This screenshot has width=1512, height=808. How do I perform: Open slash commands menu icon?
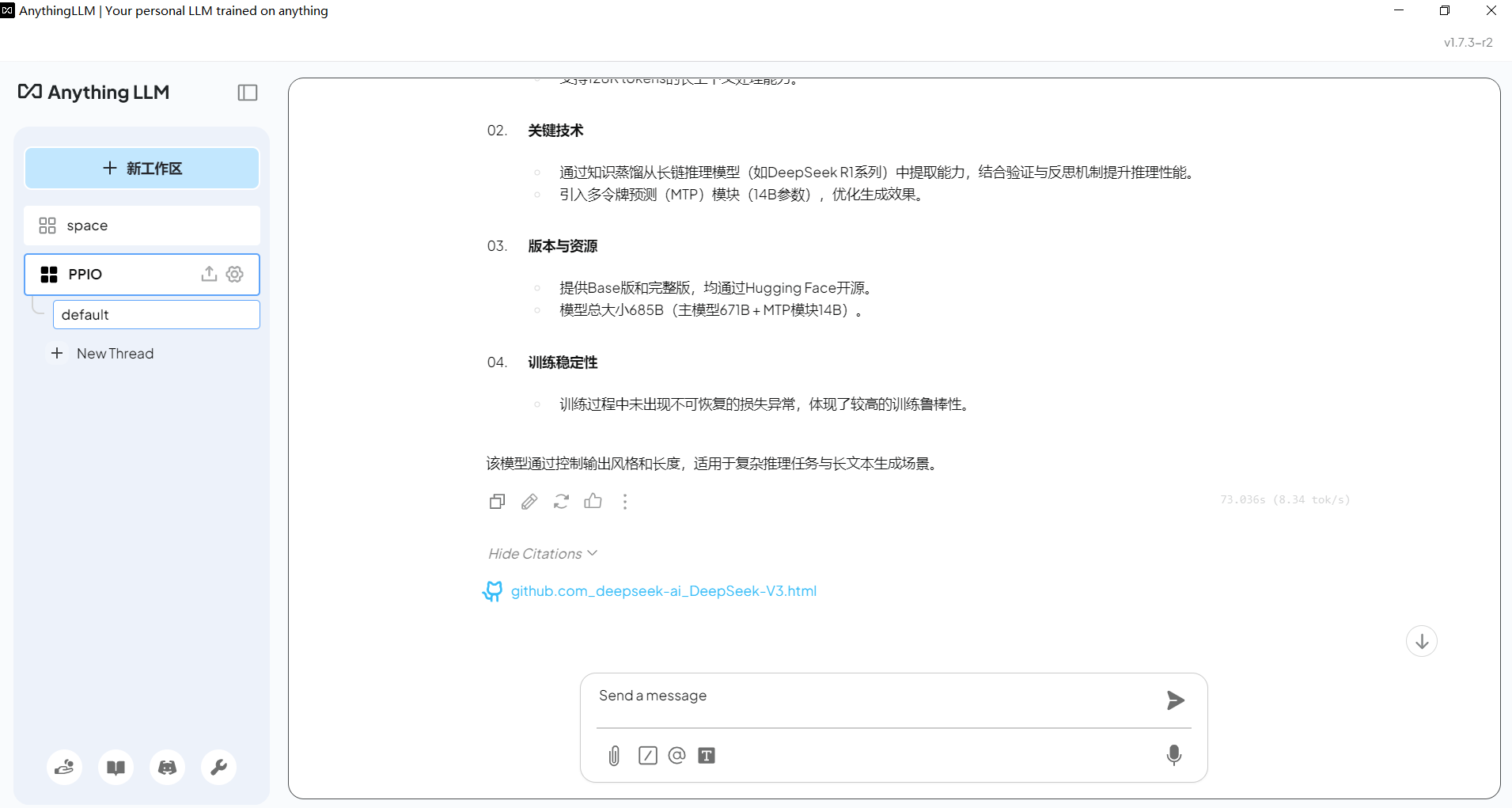[647, 756]
